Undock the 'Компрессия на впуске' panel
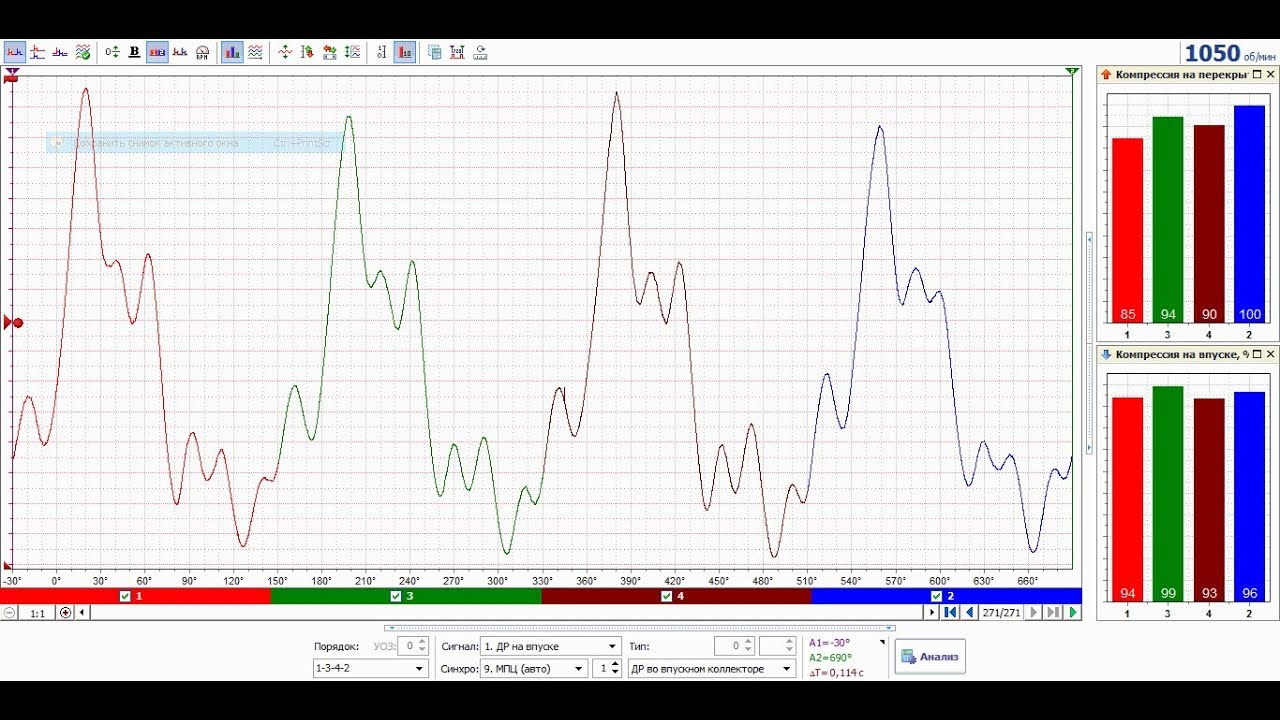This screenshot has height=720, width=1280. click(1257, 355)
